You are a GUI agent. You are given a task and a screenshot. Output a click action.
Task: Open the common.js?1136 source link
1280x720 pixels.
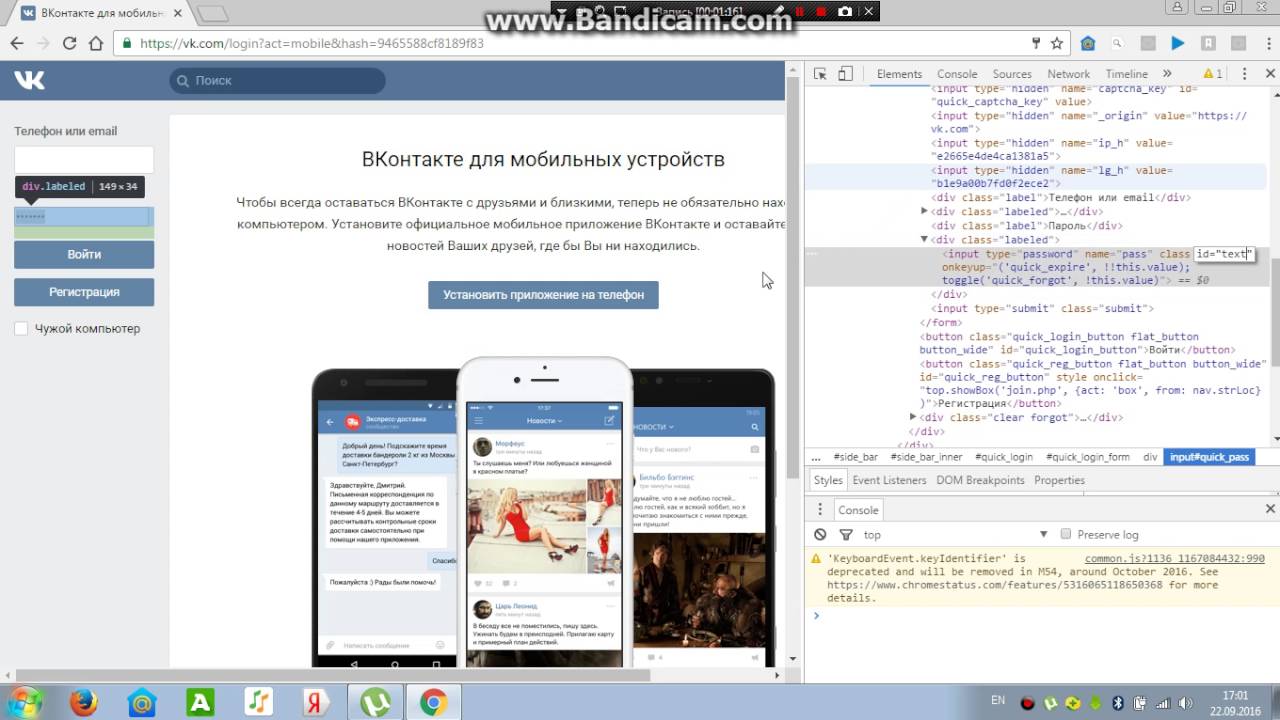pyautogui.click(x=1174, y=559)
